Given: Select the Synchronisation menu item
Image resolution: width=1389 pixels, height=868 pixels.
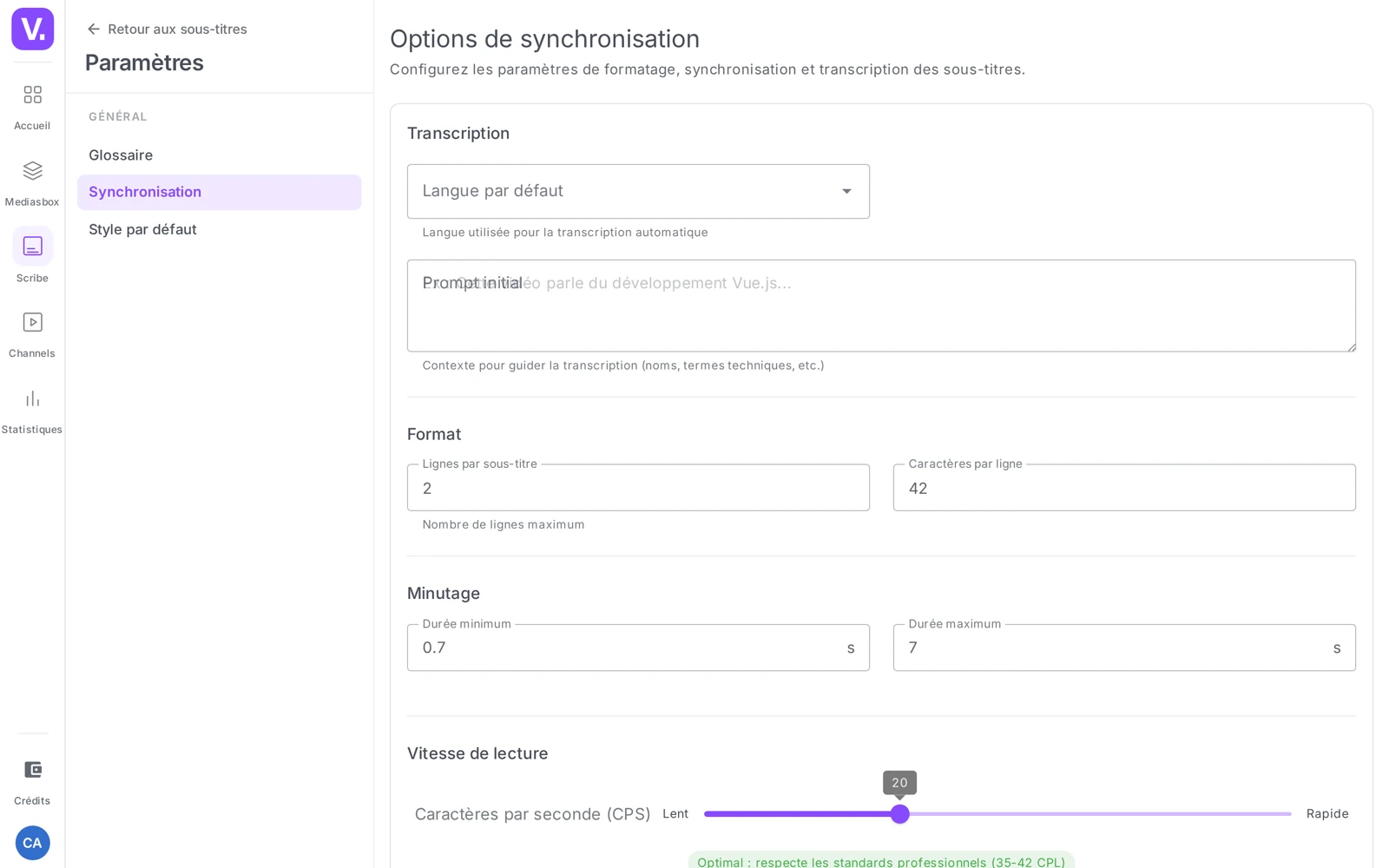Looking at the screenshot, I should pyautogui.click(x=220, y=192).
